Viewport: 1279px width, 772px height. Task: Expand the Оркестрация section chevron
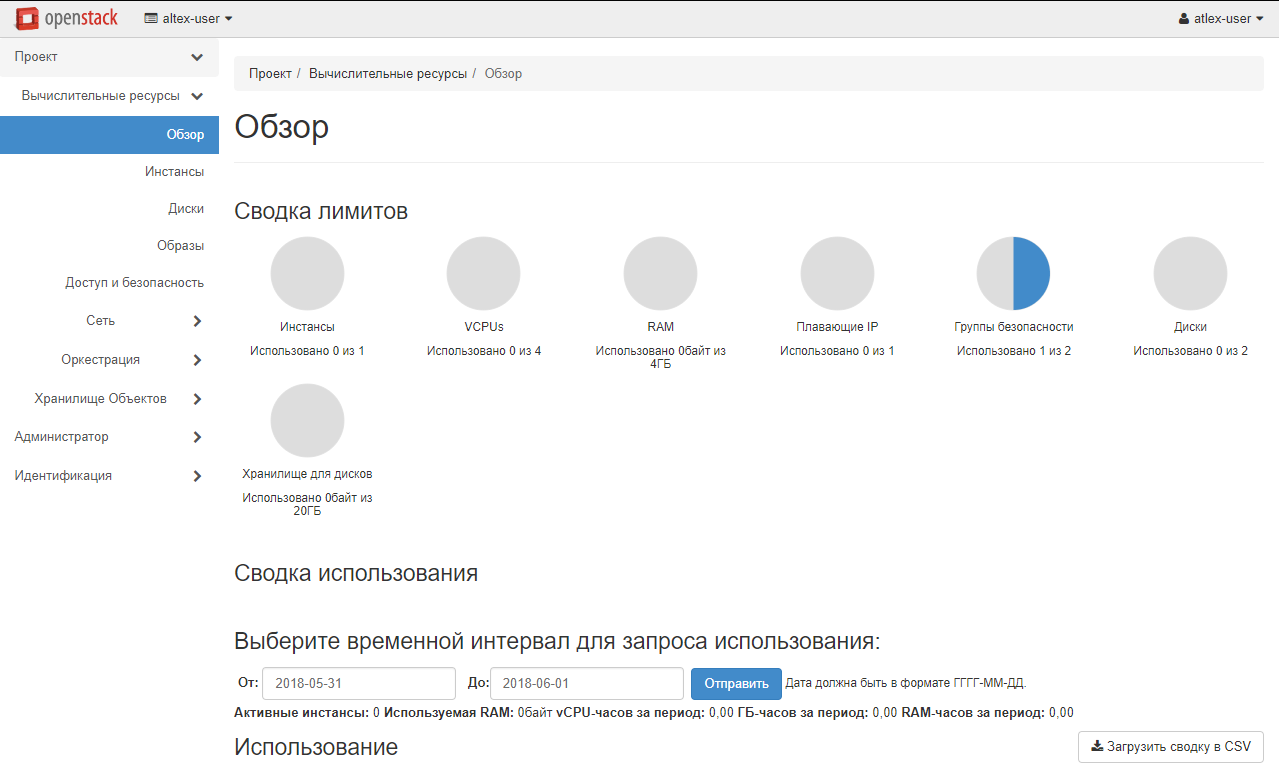tap(197, 360)
